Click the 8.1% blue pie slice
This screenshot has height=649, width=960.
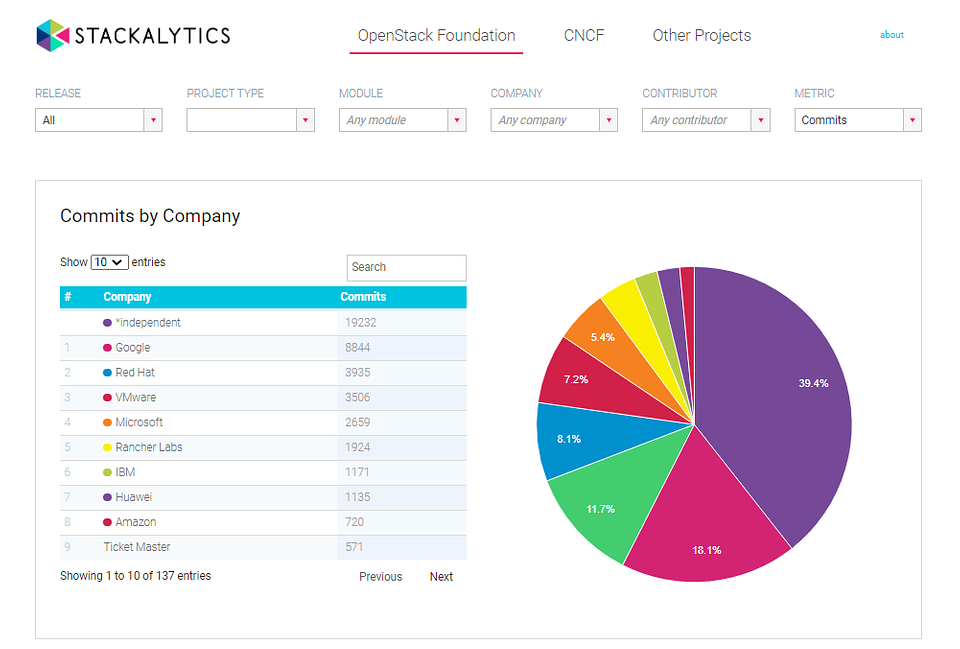pos(588,438)
